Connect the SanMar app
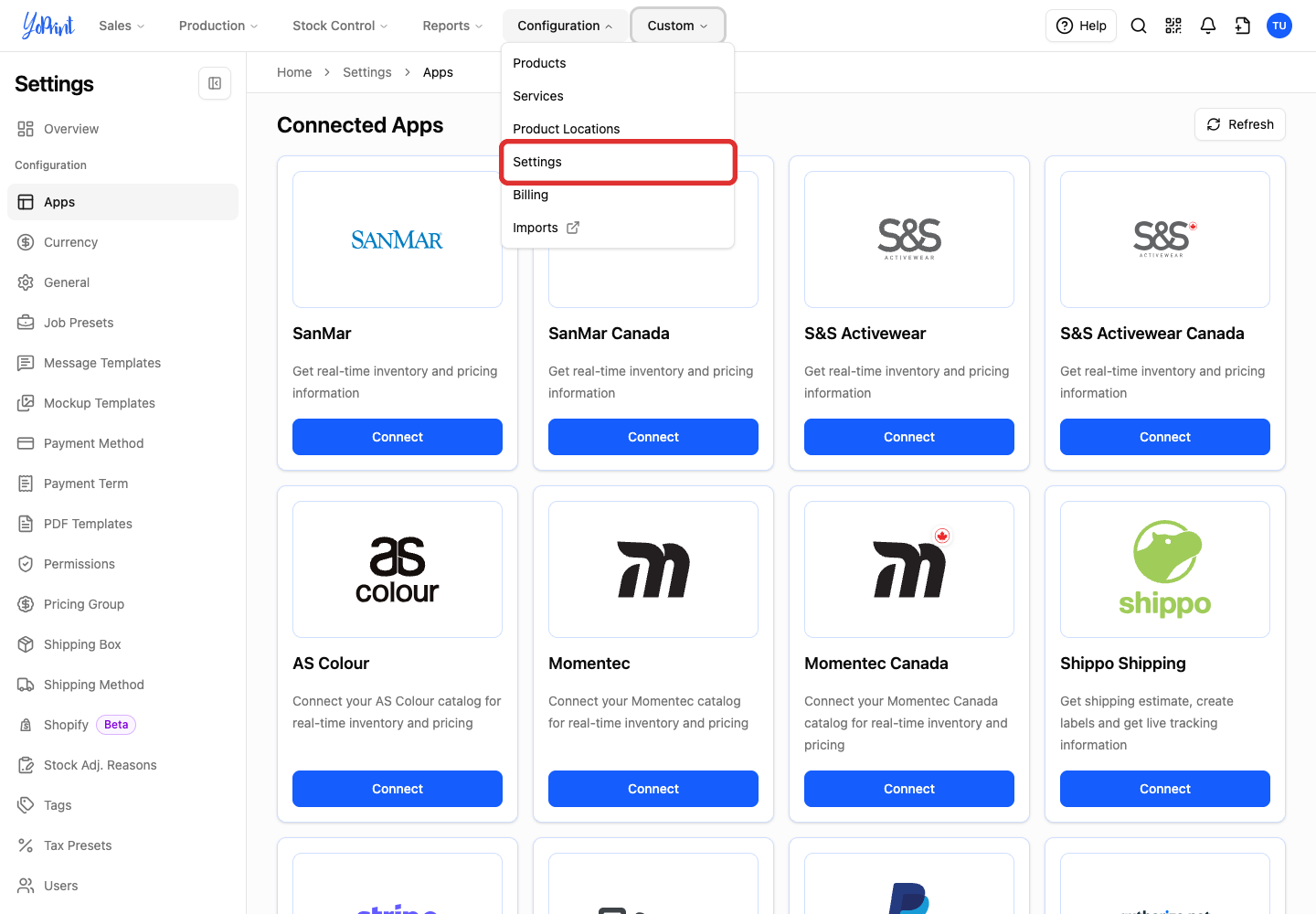Image resolution: width=1316 pixels, height=914 pixels. pos(398,437)
